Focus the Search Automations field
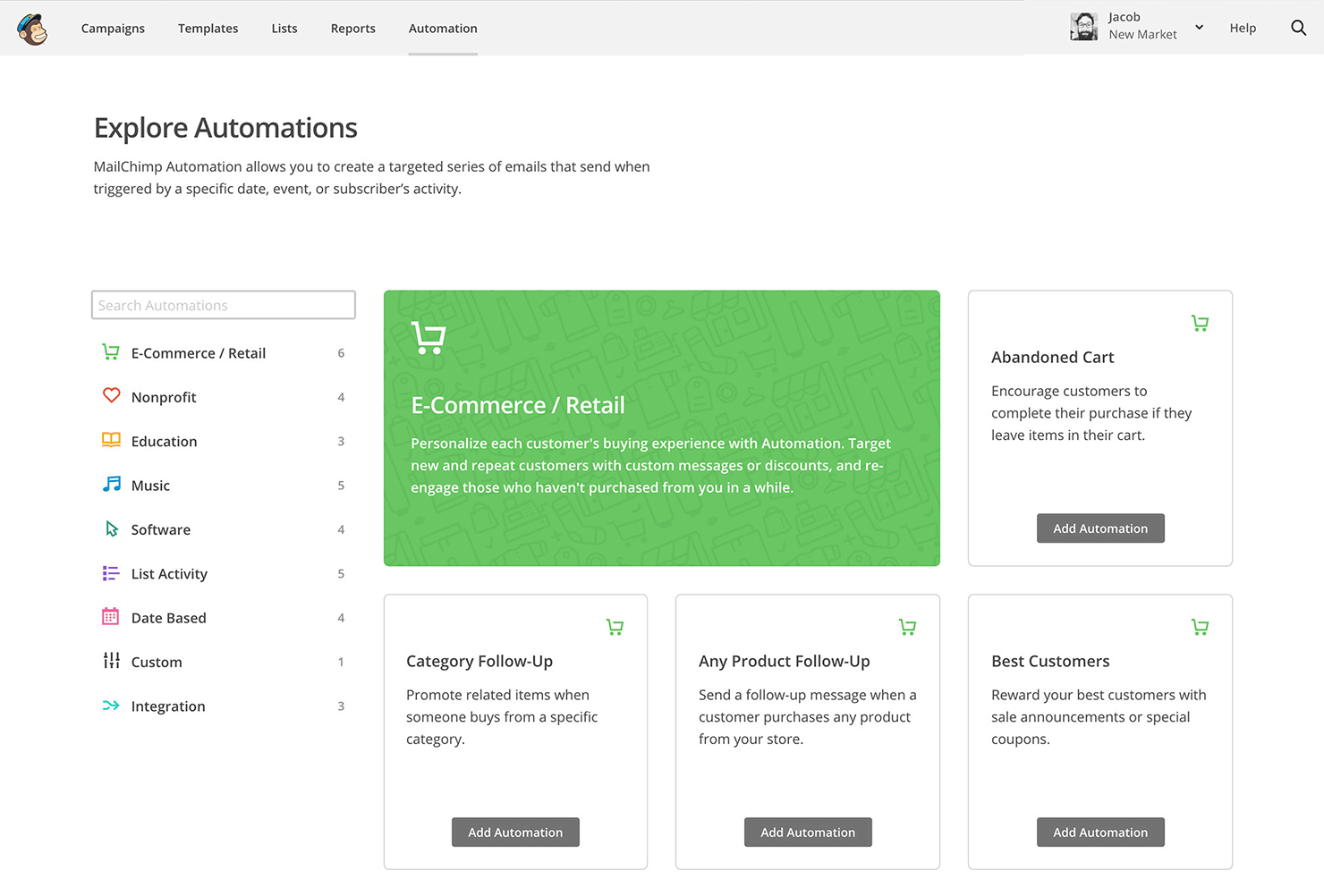Viewport: 1324px width, 896px height. [224, 305]
